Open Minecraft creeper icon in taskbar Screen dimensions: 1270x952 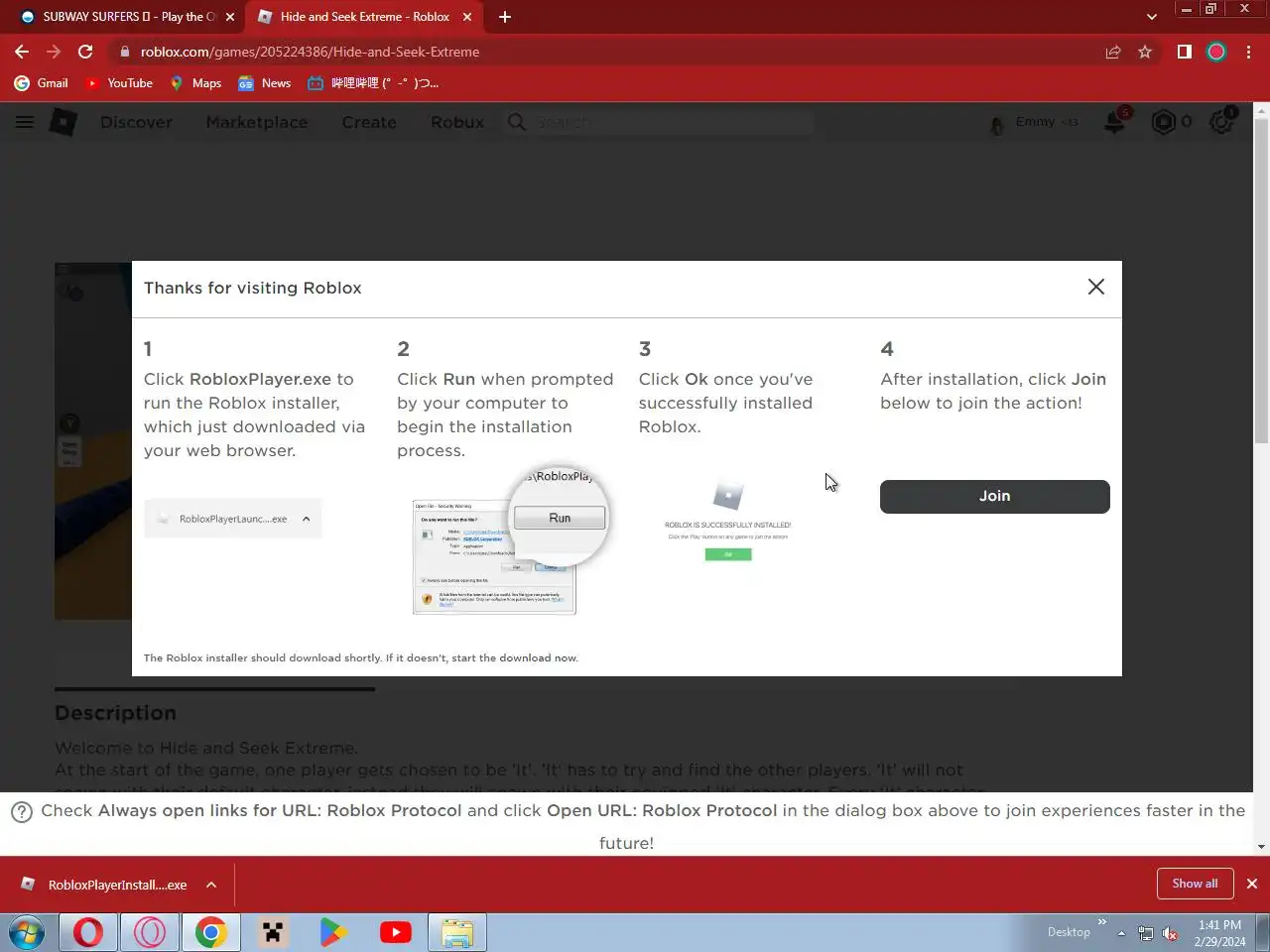coord(273,933)
